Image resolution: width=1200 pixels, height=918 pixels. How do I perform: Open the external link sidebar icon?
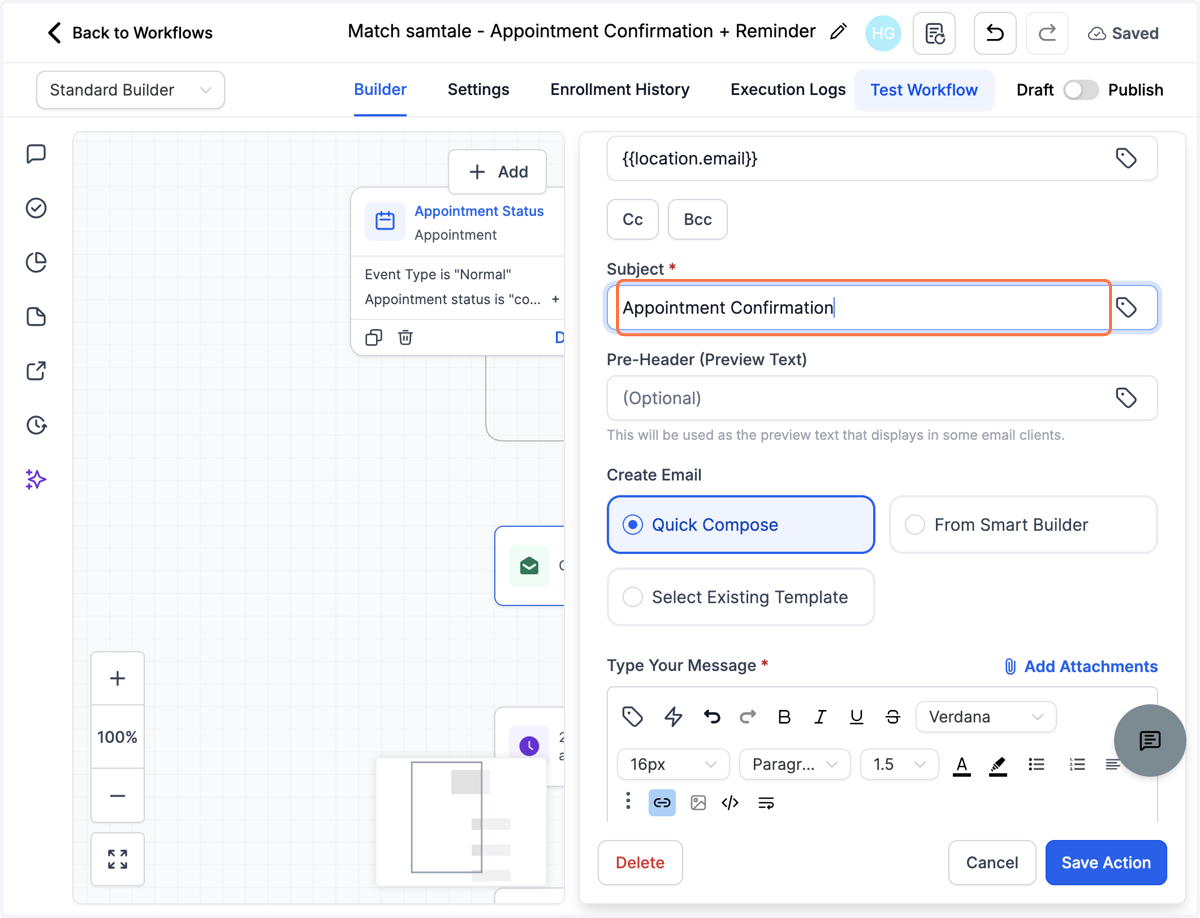(x=36, y=371)
